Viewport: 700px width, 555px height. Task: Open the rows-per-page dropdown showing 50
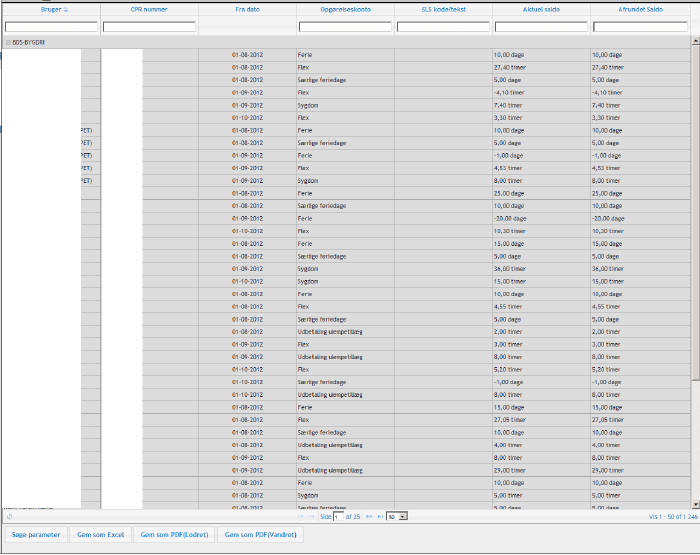click(397, 516)
